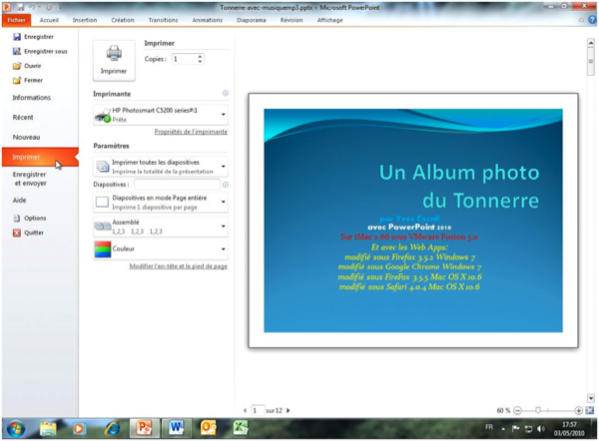This screenshot has width=599, height=441.
Task: Click printer info icon beside Imprimante
Action: tap(225, 93)
